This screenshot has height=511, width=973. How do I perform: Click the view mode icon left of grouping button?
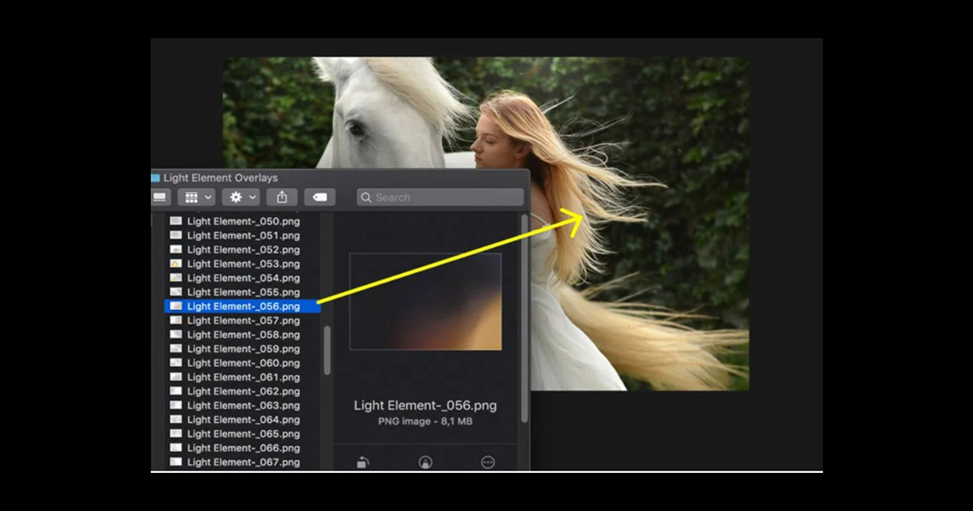(x=160, y=197)
